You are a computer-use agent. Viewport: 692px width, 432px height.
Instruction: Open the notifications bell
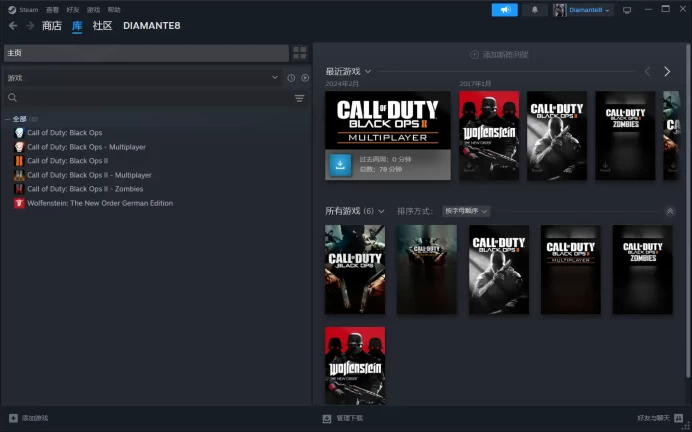[x=534, y=10]
